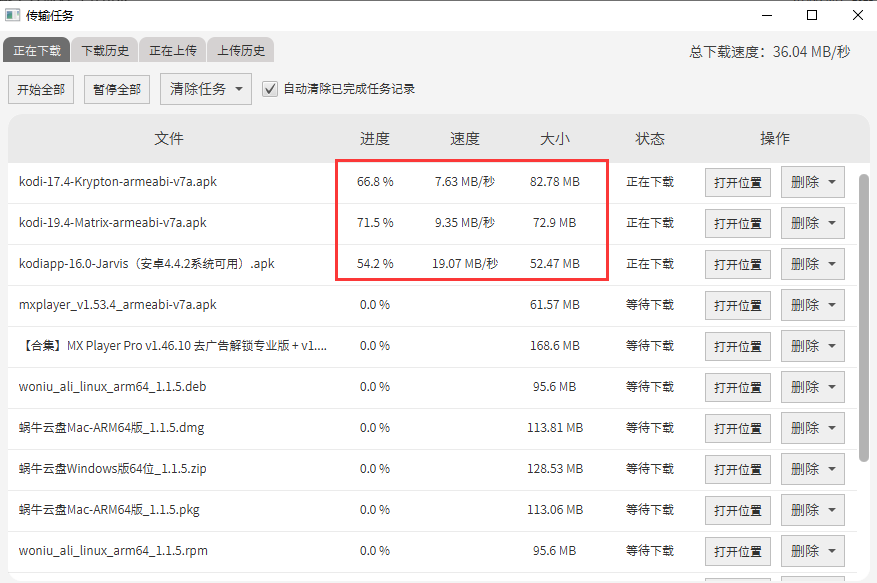Maximize the 传输任务 window
Image resolution: width=877 pixels, height=583 pixels.
pyautogui.click(x=812, y=15)
